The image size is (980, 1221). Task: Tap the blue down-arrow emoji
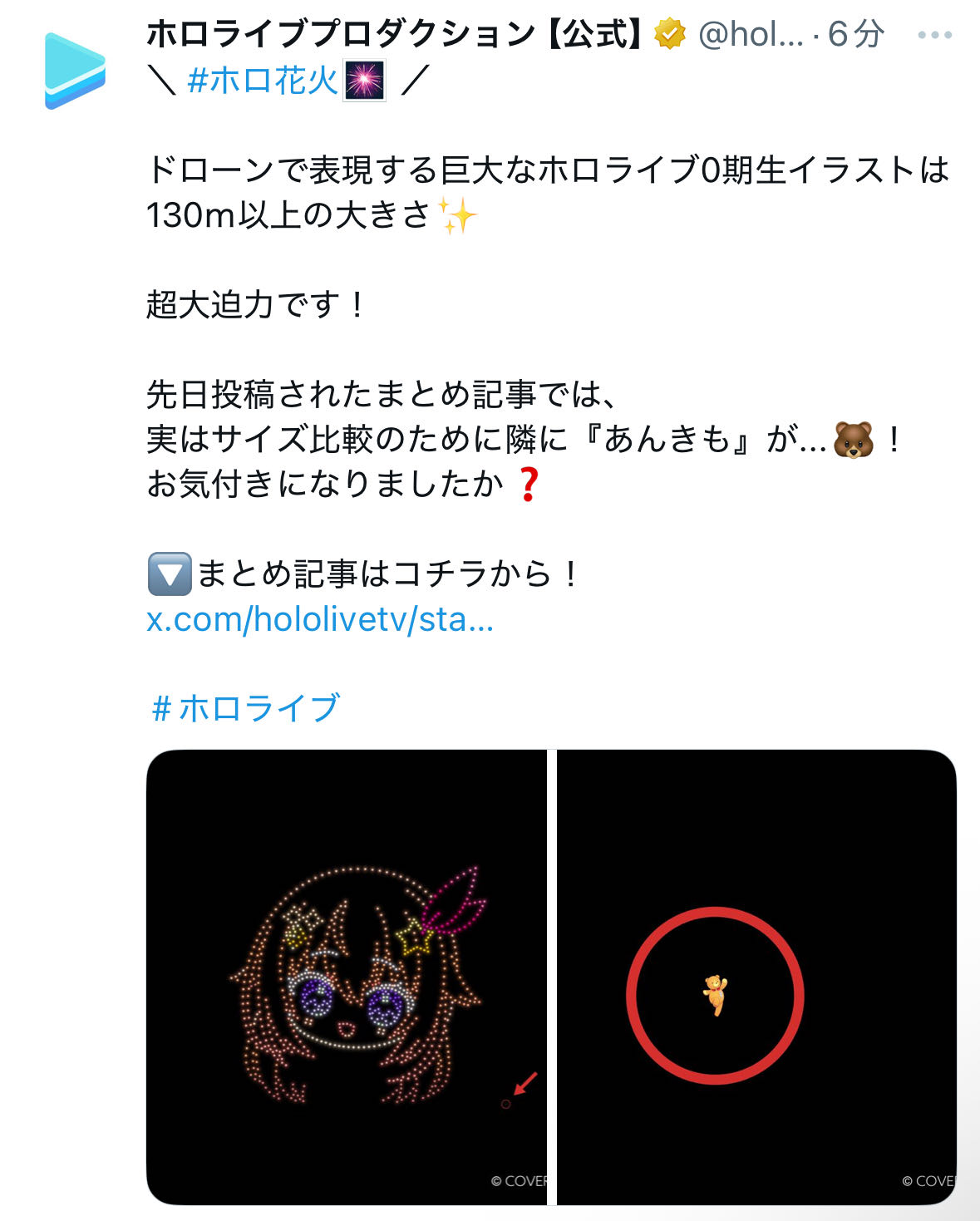pyautogui.click(x=170, y=574)
